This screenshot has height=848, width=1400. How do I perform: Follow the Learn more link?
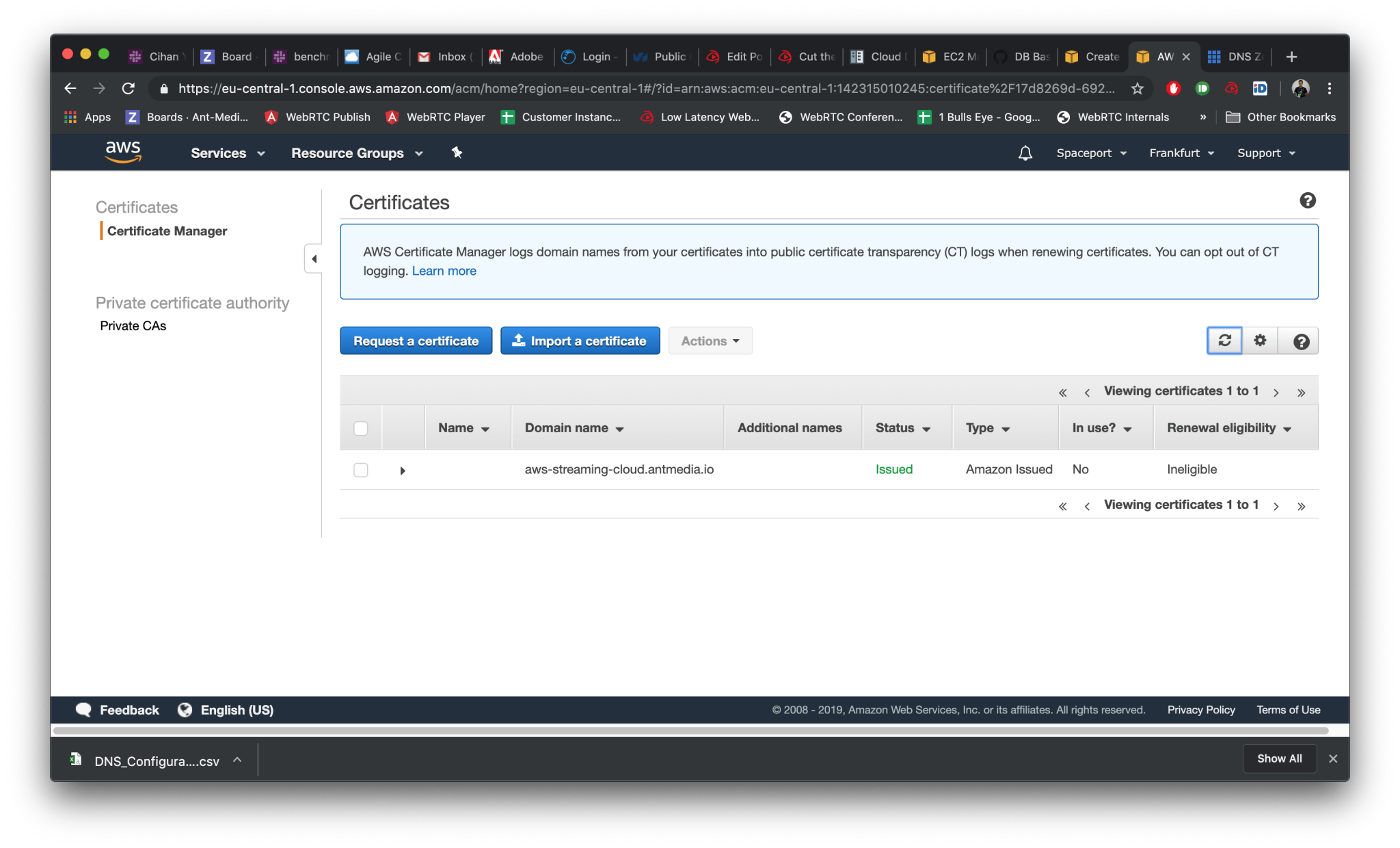pos(444,271)
